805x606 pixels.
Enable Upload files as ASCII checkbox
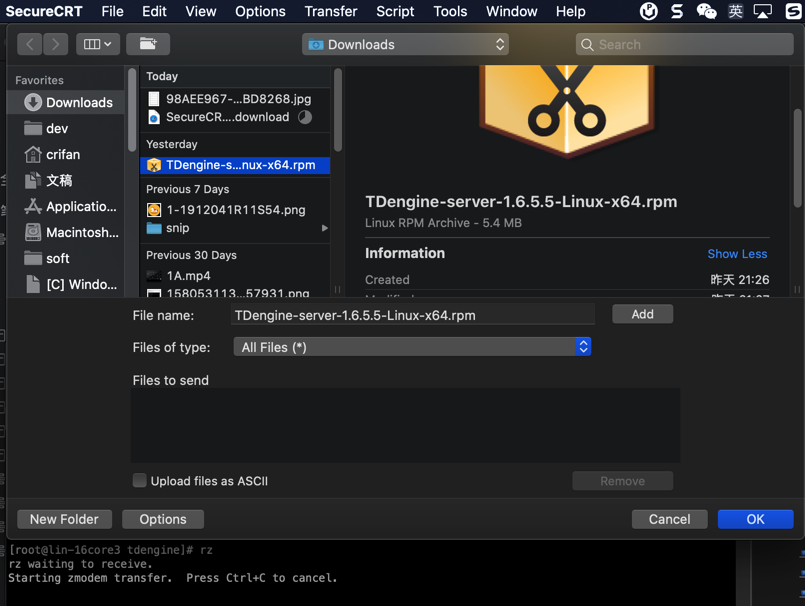click(140, 481)
